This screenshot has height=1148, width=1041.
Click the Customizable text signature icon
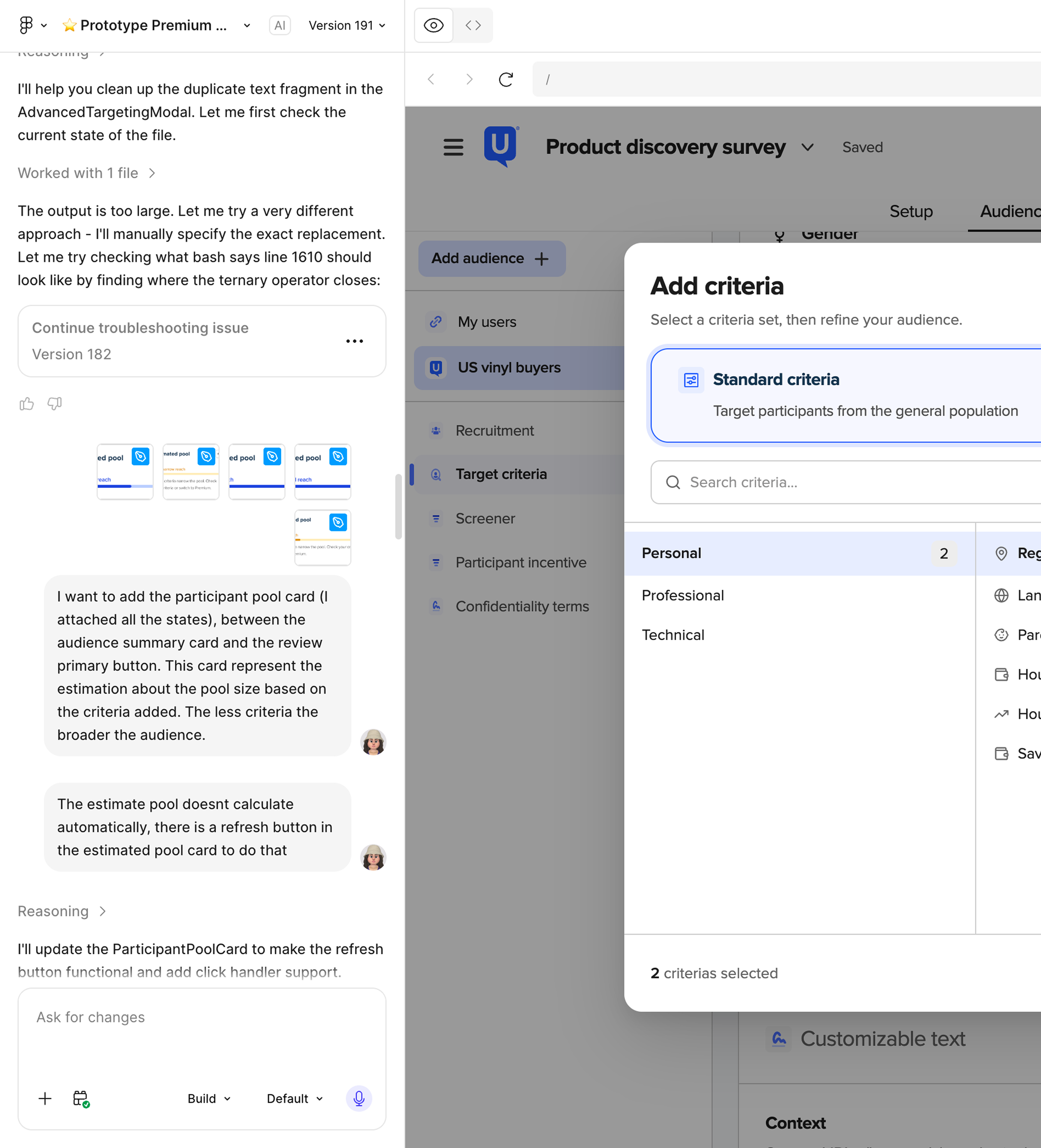[x=779, y=1039]
